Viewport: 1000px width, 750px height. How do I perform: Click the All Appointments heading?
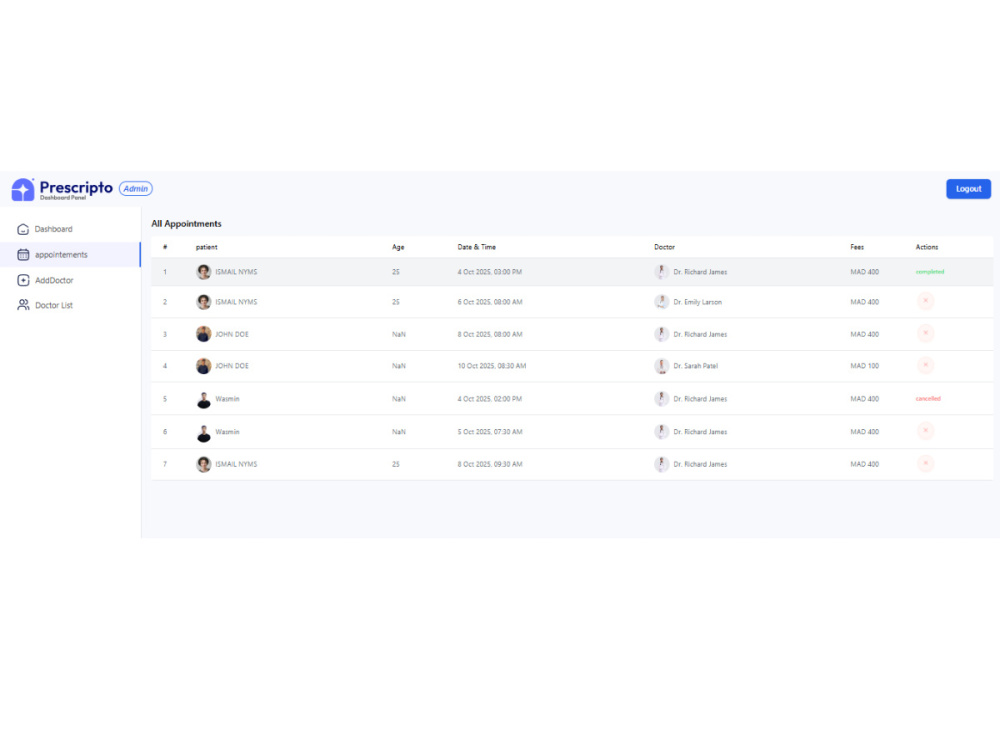pyautogui.click(x=186, y=224)
